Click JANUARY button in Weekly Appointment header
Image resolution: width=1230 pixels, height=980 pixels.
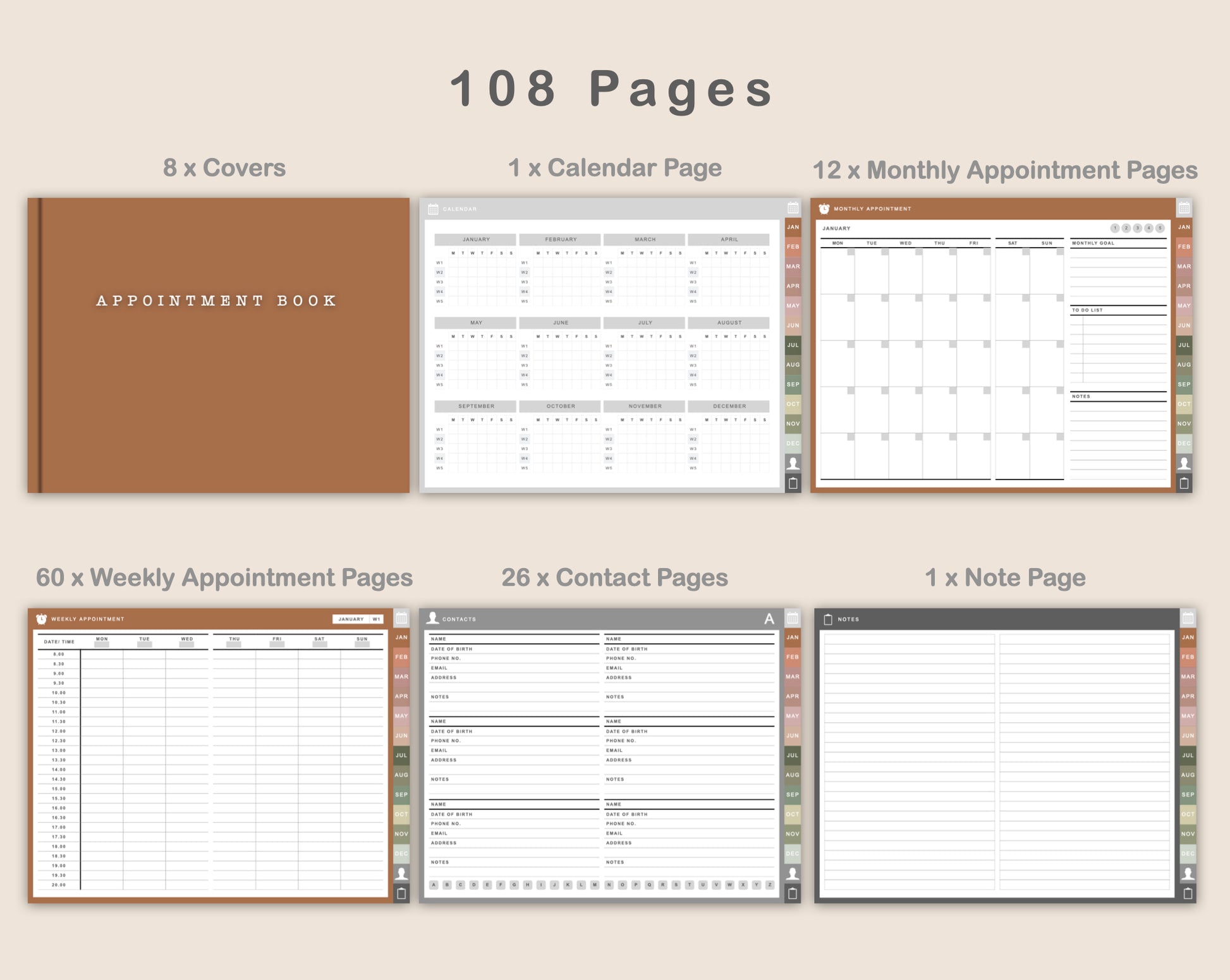pyautogui.click(x=351, y=619)
